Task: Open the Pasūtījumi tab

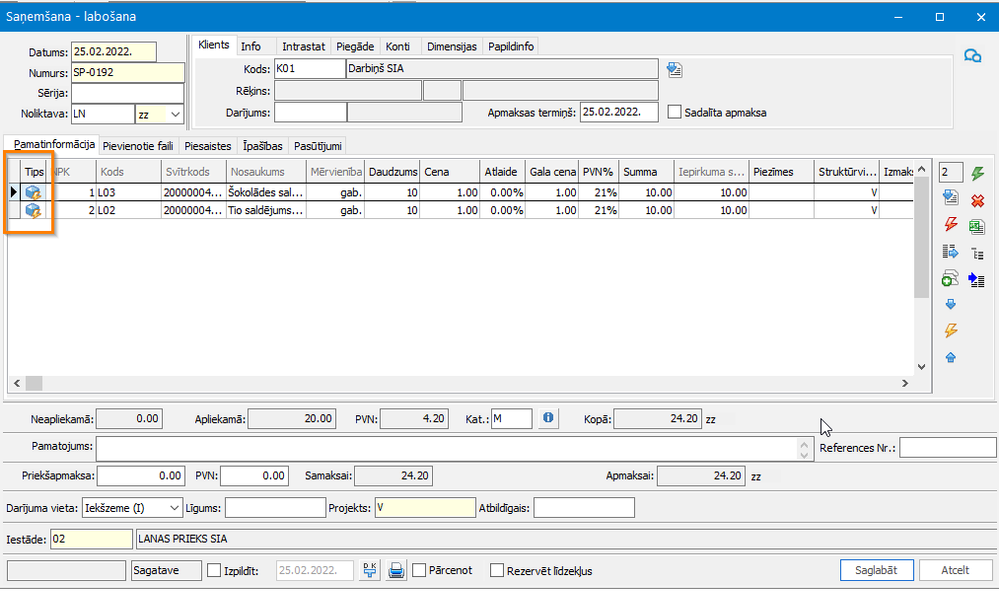Action: (x=317, y=146)
